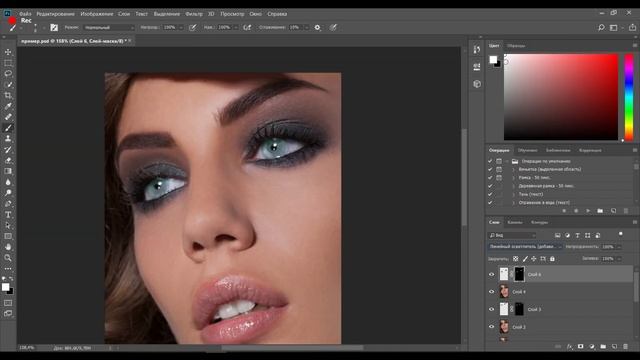Toggle checkmark for Рамка - 50 пикс. action

coord(490,178)
